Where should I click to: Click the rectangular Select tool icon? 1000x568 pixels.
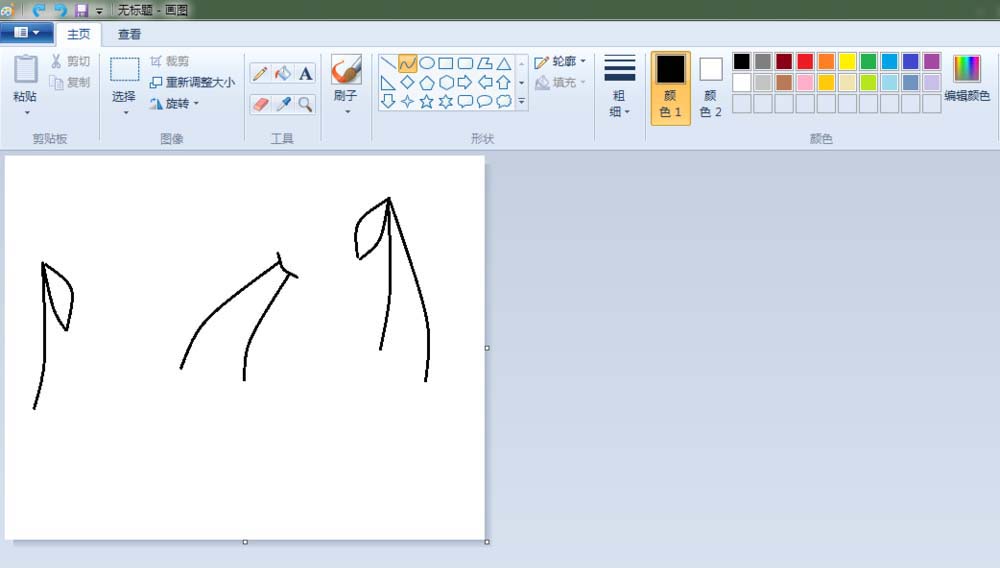click(124, 69)
